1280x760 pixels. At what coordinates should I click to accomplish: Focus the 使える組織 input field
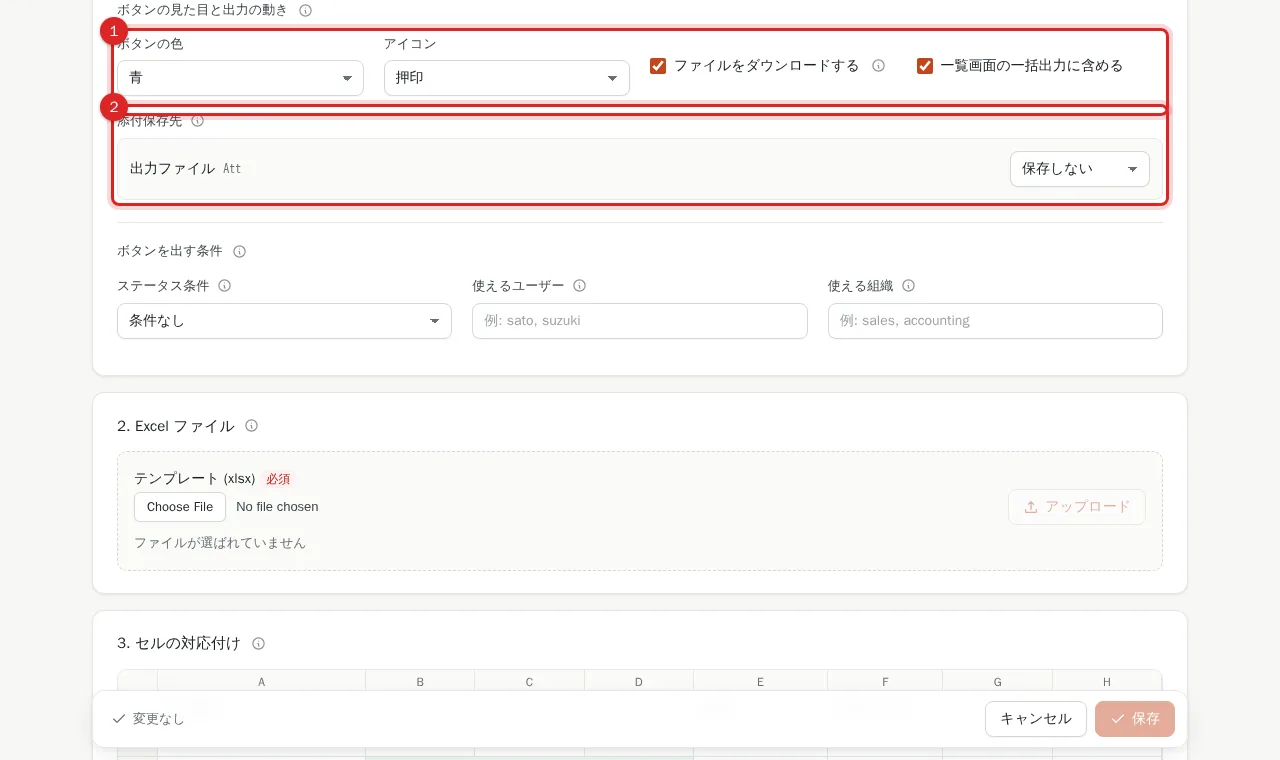pyautogui.click(x=995, y=321)
